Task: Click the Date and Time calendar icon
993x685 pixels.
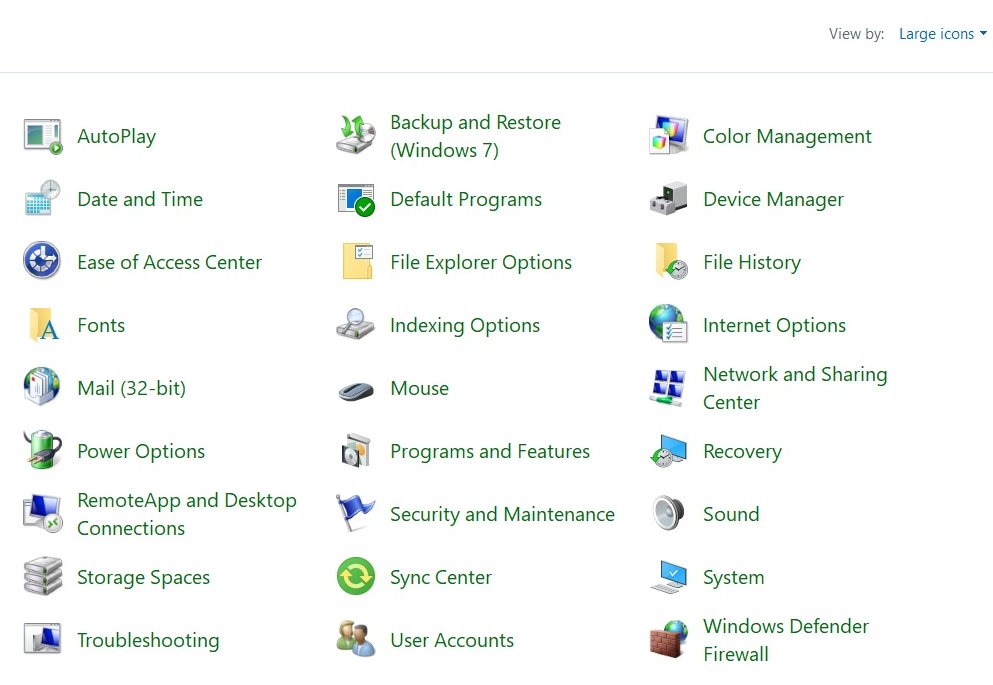Action: 42,198
